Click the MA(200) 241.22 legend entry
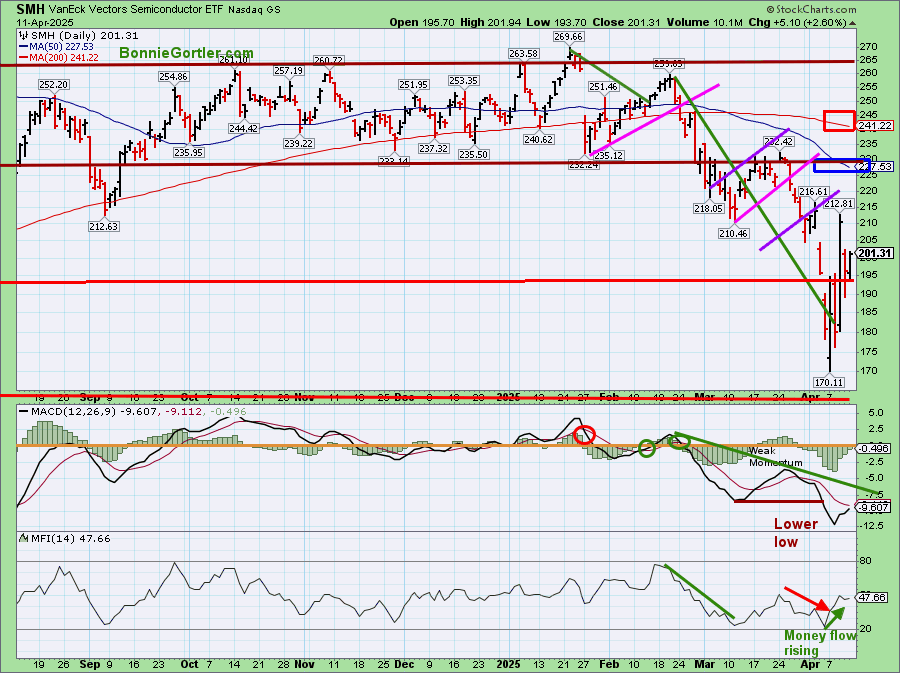 58,57
